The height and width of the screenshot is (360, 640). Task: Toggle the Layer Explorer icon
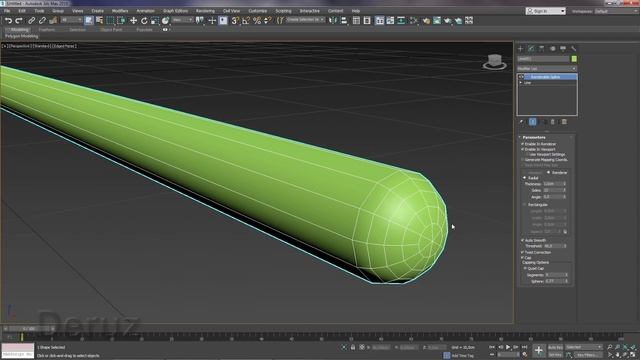coord(367,20)
